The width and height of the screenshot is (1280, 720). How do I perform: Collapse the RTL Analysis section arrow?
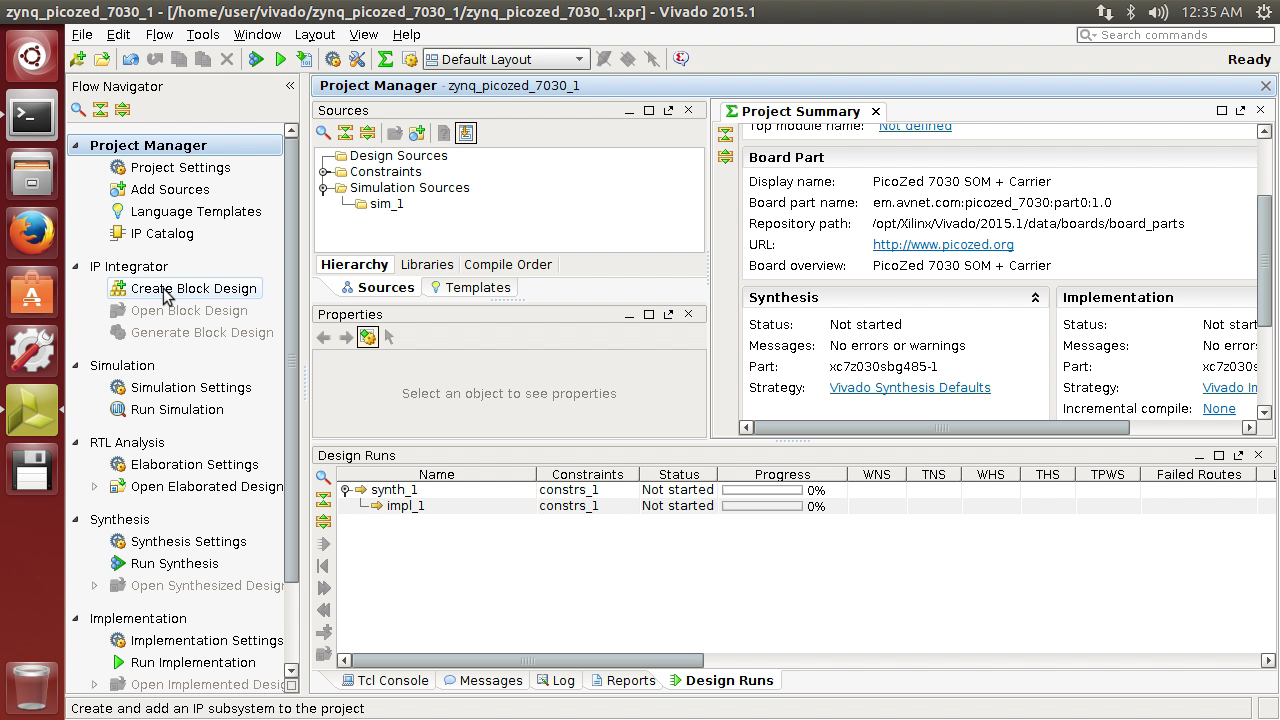[x=75, y=442]
